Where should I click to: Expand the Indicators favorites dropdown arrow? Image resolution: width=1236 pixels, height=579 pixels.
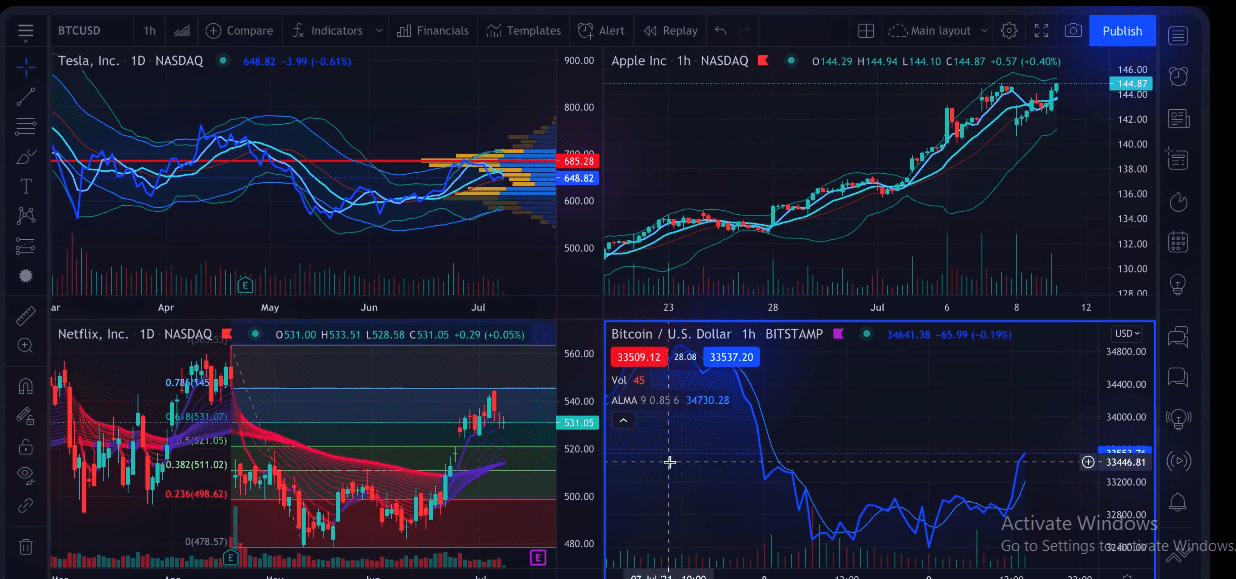(x=379, y=31)
